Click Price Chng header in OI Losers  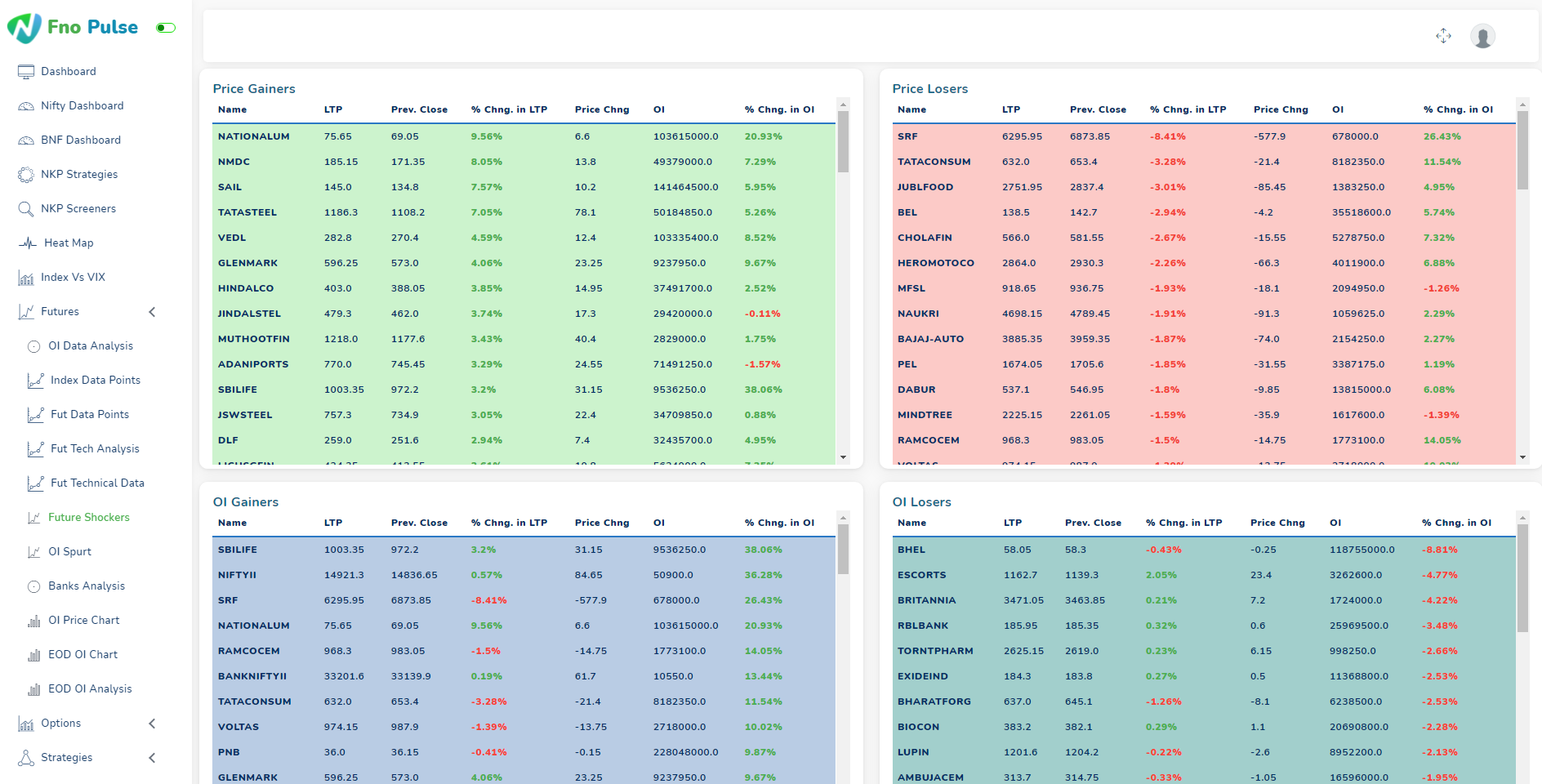click(1277, 523)
